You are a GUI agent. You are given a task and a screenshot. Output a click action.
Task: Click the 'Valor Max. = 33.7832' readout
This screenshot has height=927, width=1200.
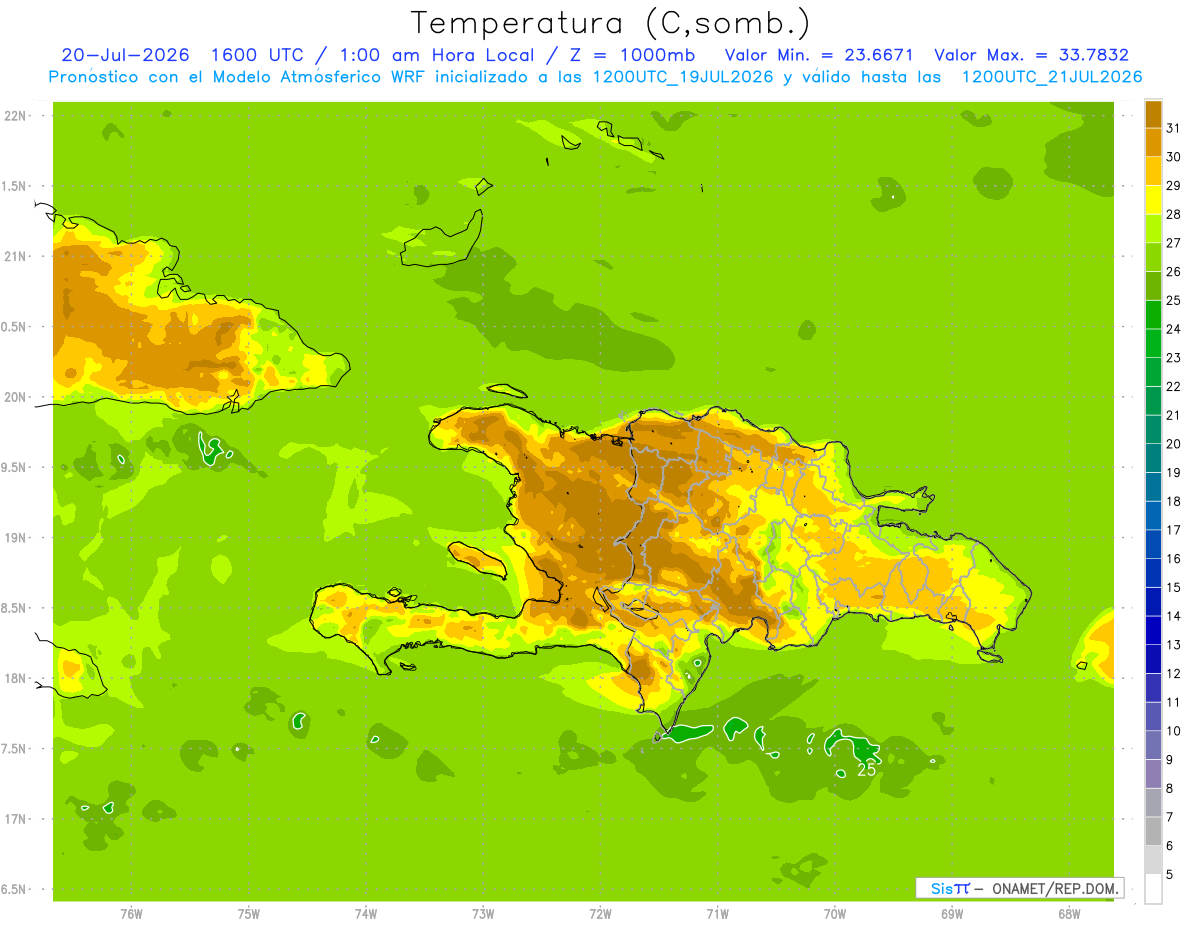(x=1031, y=55)
